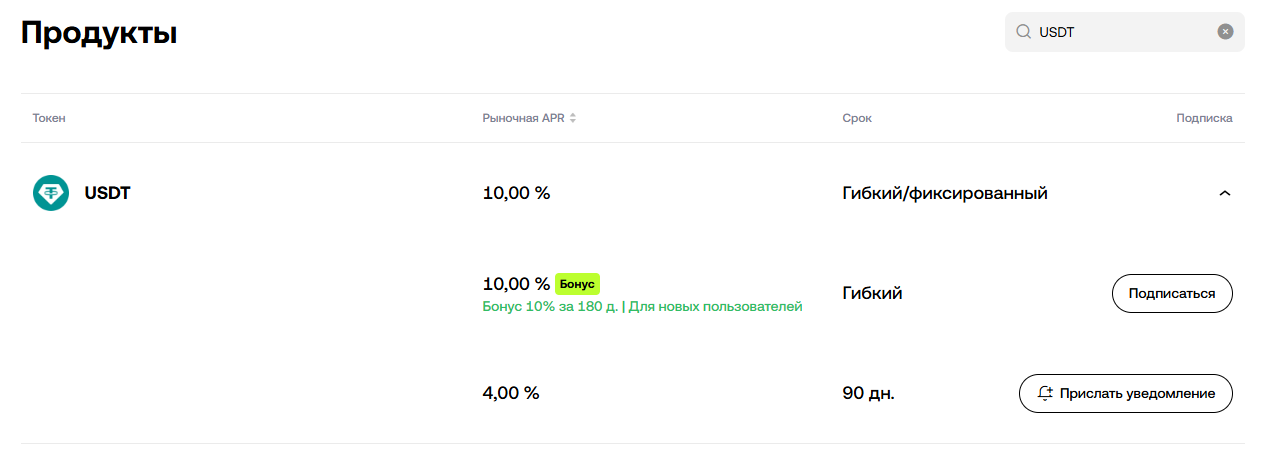Click the Подписаться button for flexible term

tap(1171, 294)
